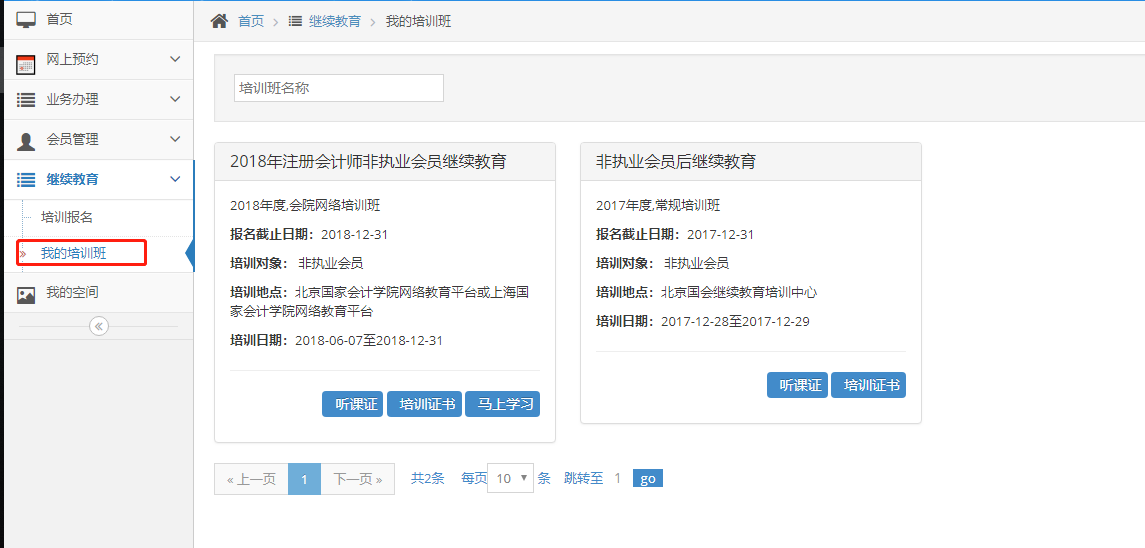Click the deadline date 2018-12-31
The image size is (1145, 548).
(354, 235)
